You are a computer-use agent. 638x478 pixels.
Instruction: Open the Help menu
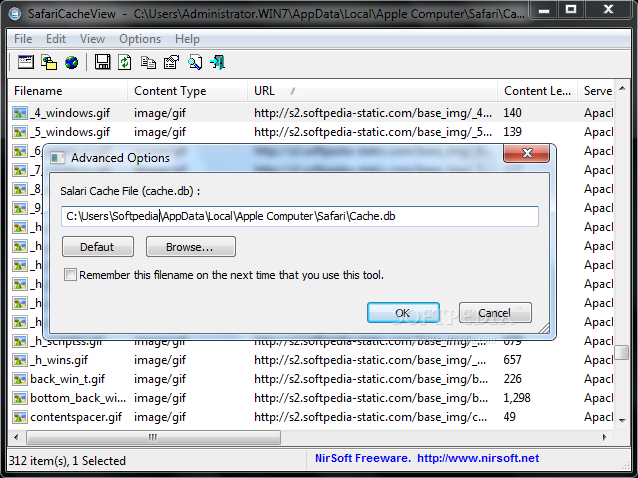(187, 39)
